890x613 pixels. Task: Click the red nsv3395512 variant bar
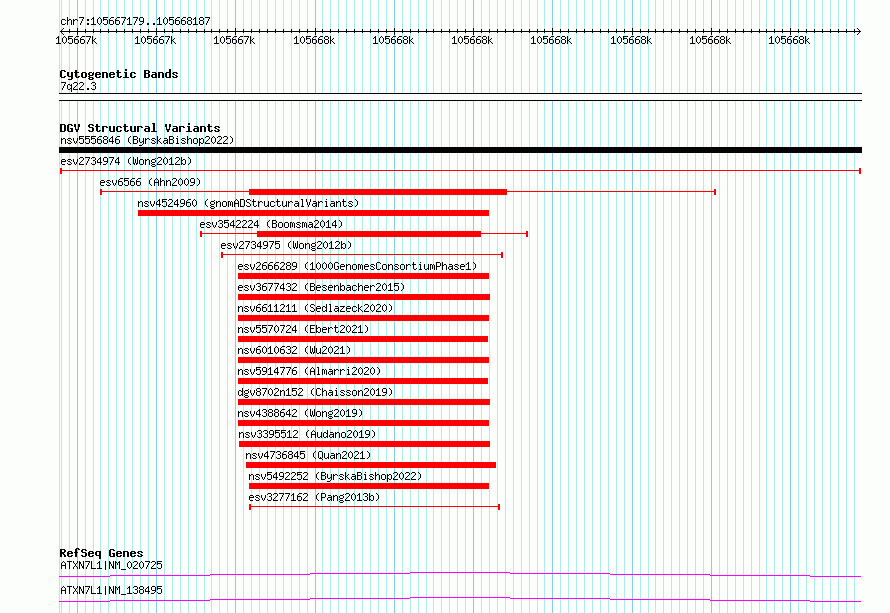(364, 444)
